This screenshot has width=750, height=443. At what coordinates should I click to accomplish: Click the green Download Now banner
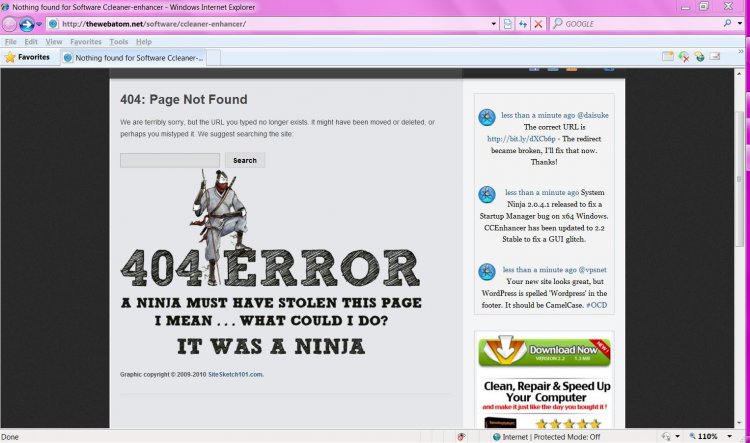point(544,351)
